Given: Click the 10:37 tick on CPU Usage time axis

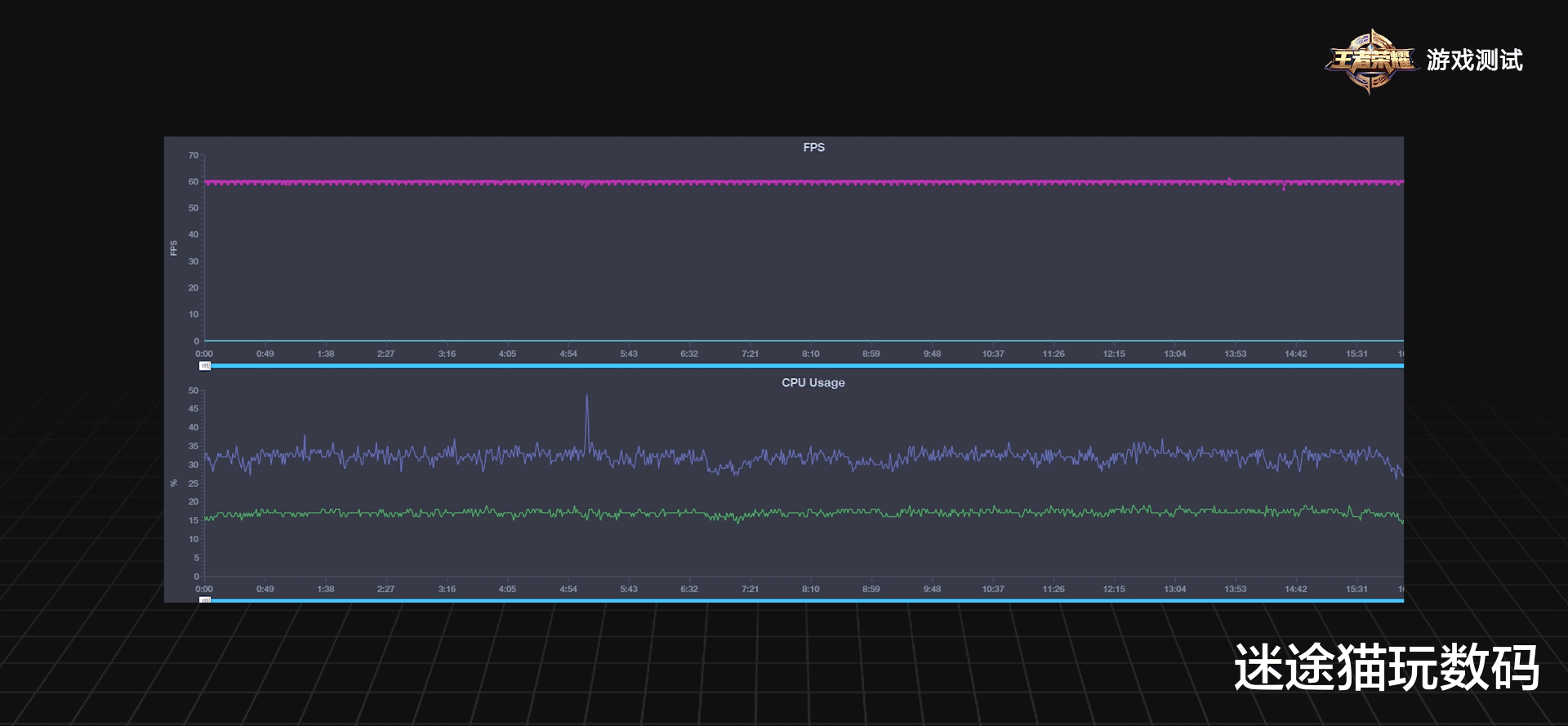Looking at the screenshot, I should pos(992,589).
